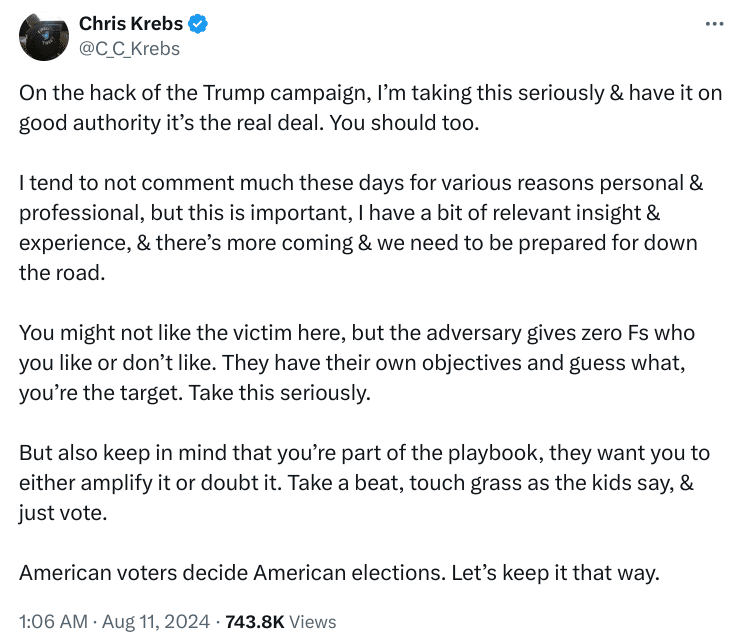The width and height of the screenshot is (733, 639).
Task: Click paragraph starting 'But also keep in mind'
Action: 365,483
